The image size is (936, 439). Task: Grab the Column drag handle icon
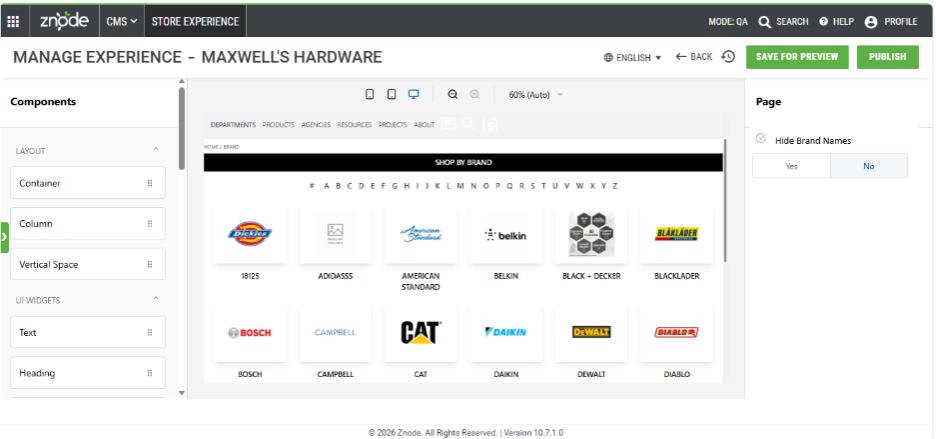150,223
